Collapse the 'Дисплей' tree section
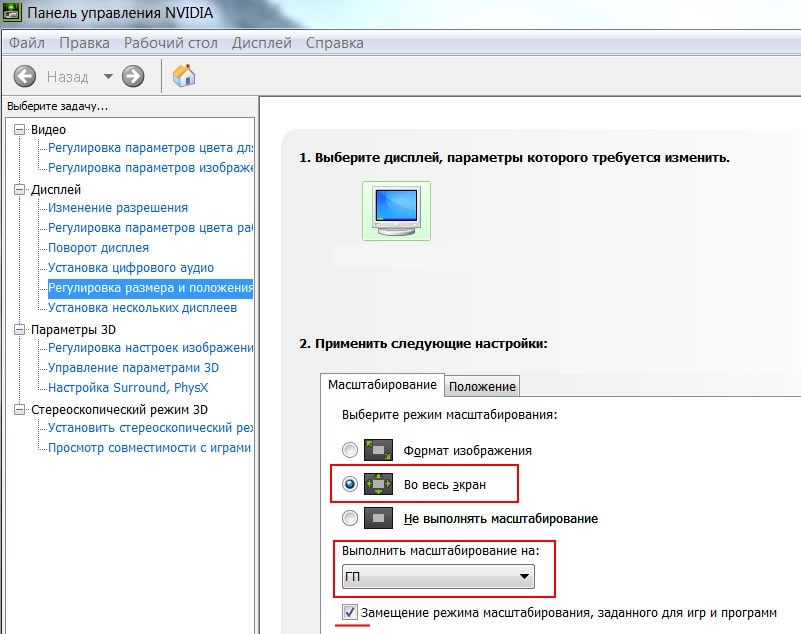This screenshot has width=801, height=634. (x=21, y=189)
